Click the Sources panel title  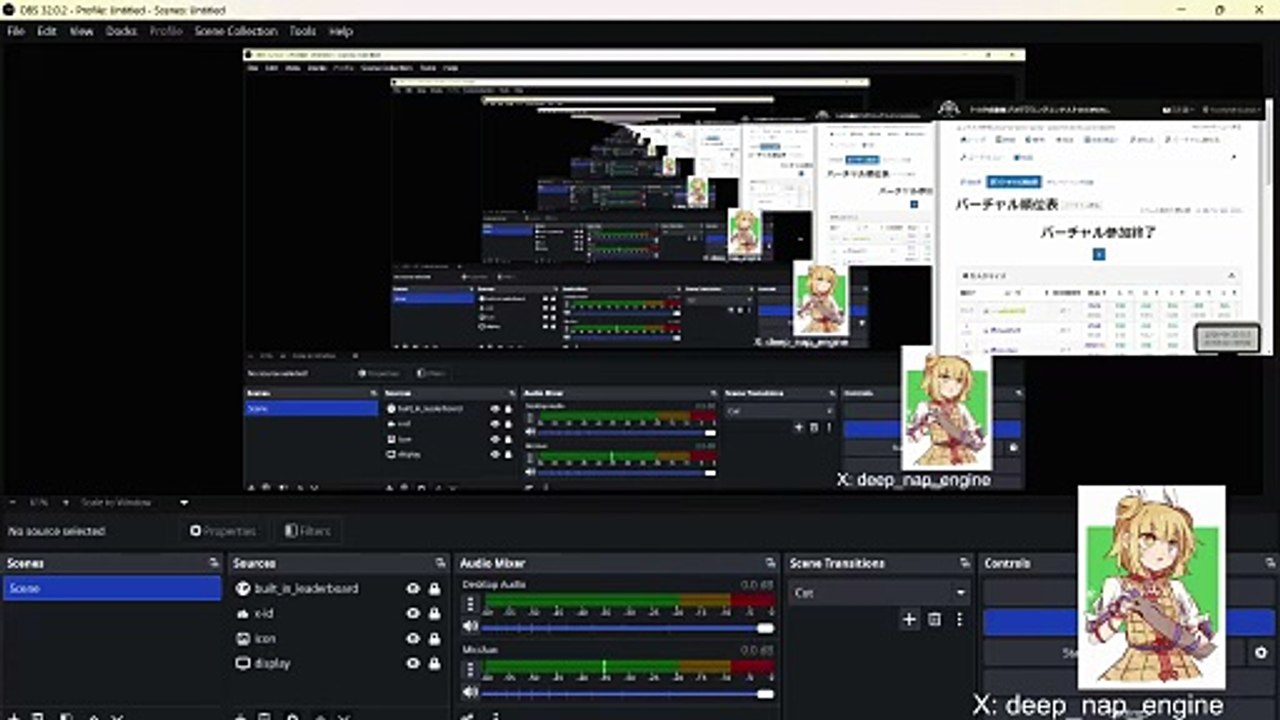[x=254, y=563]
